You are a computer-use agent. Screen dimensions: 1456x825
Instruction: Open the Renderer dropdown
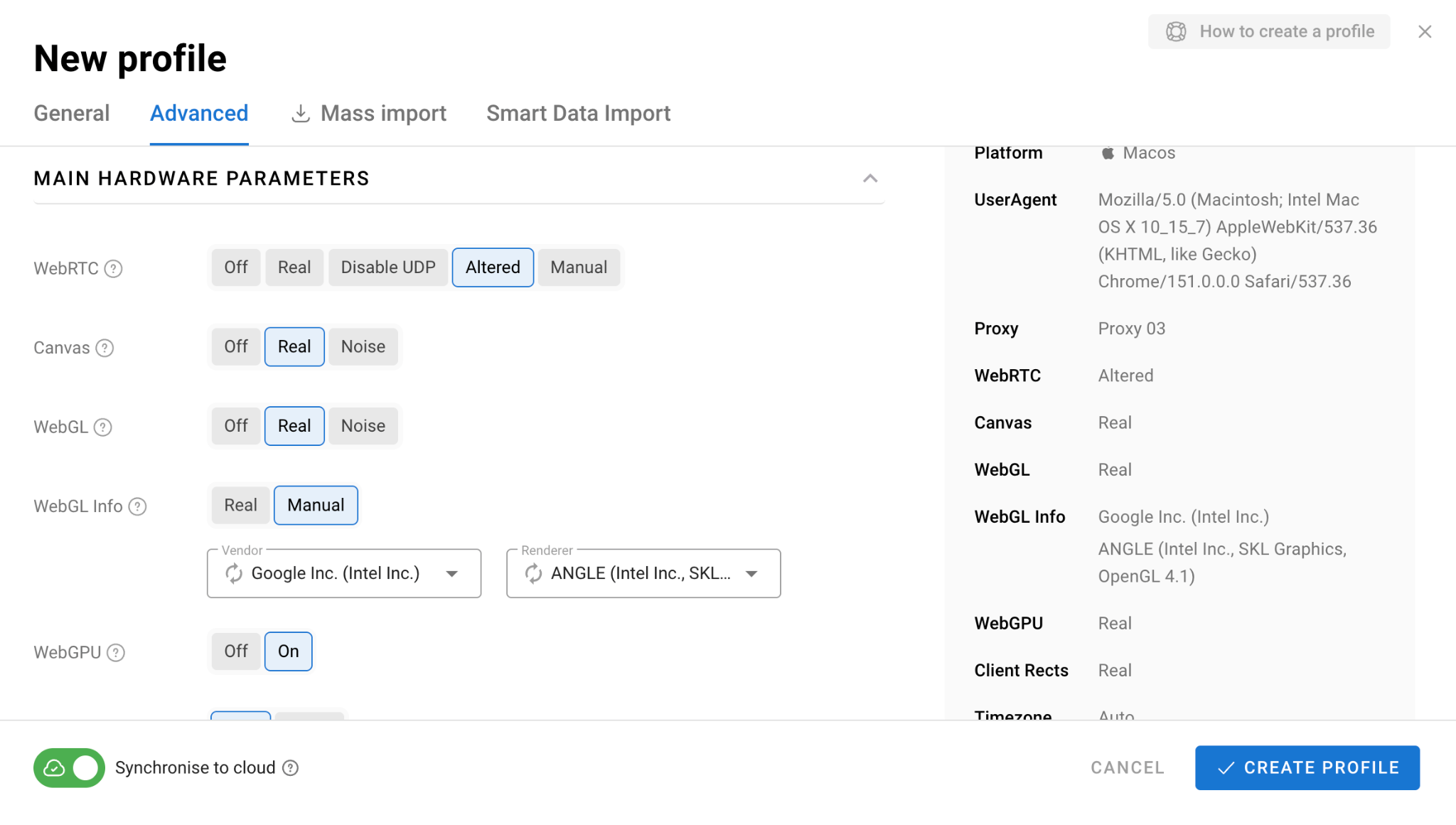coord(643,573)
